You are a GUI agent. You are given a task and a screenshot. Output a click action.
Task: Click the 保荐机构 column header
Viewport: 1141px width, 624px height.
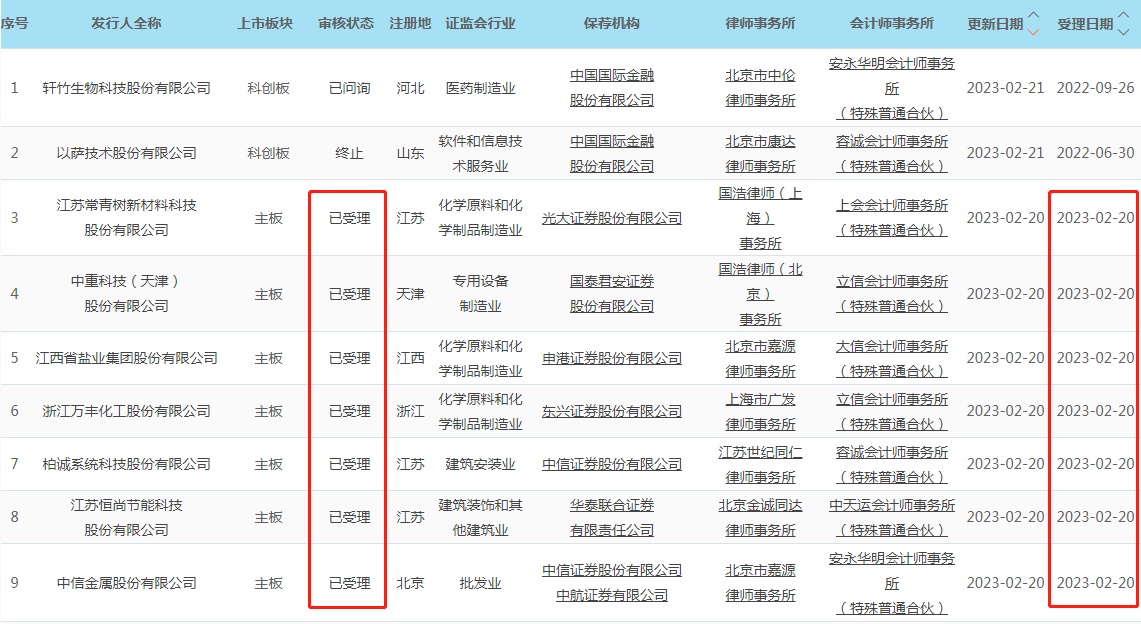point(612,24)
